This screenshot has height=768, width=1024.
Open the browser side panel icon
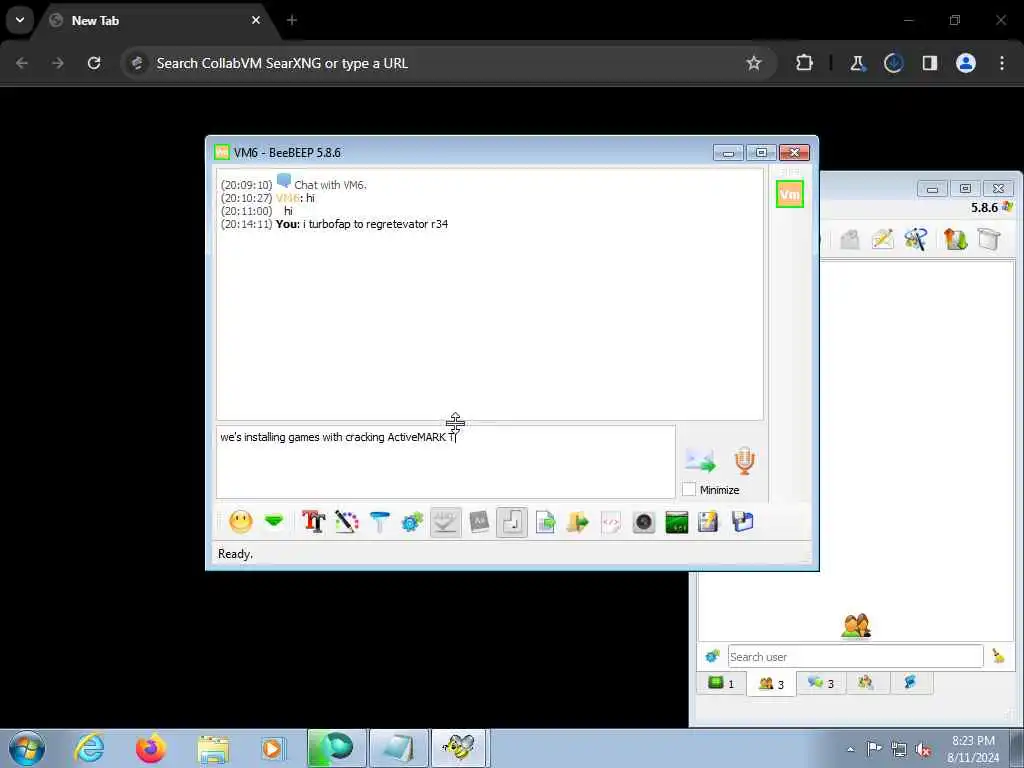point(930,63)
